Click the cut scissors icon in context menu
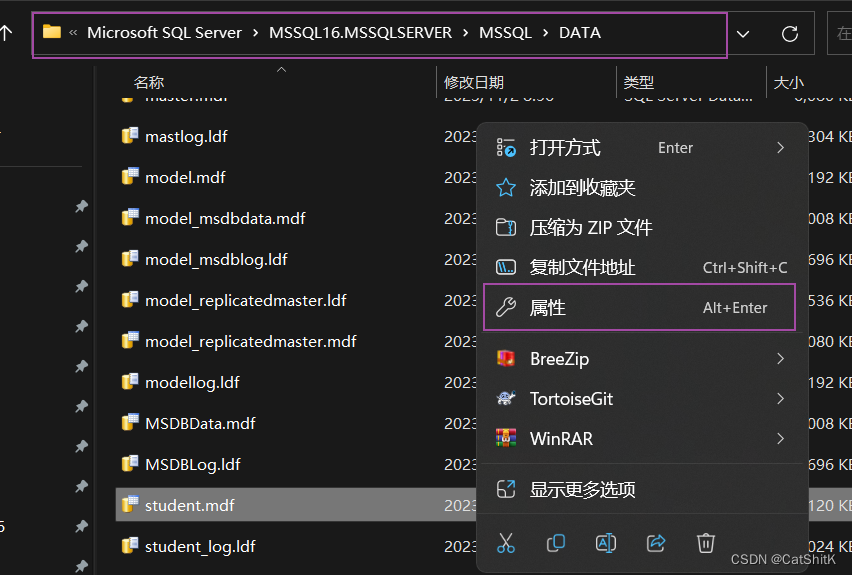 [505, 543]
